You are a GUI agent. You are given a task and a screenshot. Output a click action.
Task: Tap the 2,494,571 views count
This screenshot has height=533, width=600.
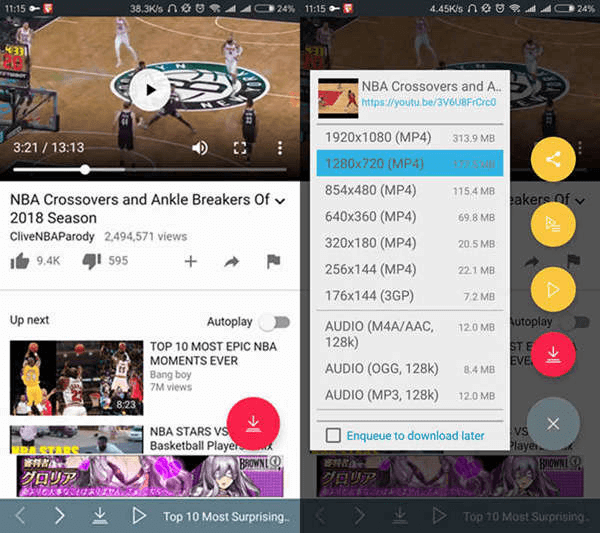[x=146, y=236]
